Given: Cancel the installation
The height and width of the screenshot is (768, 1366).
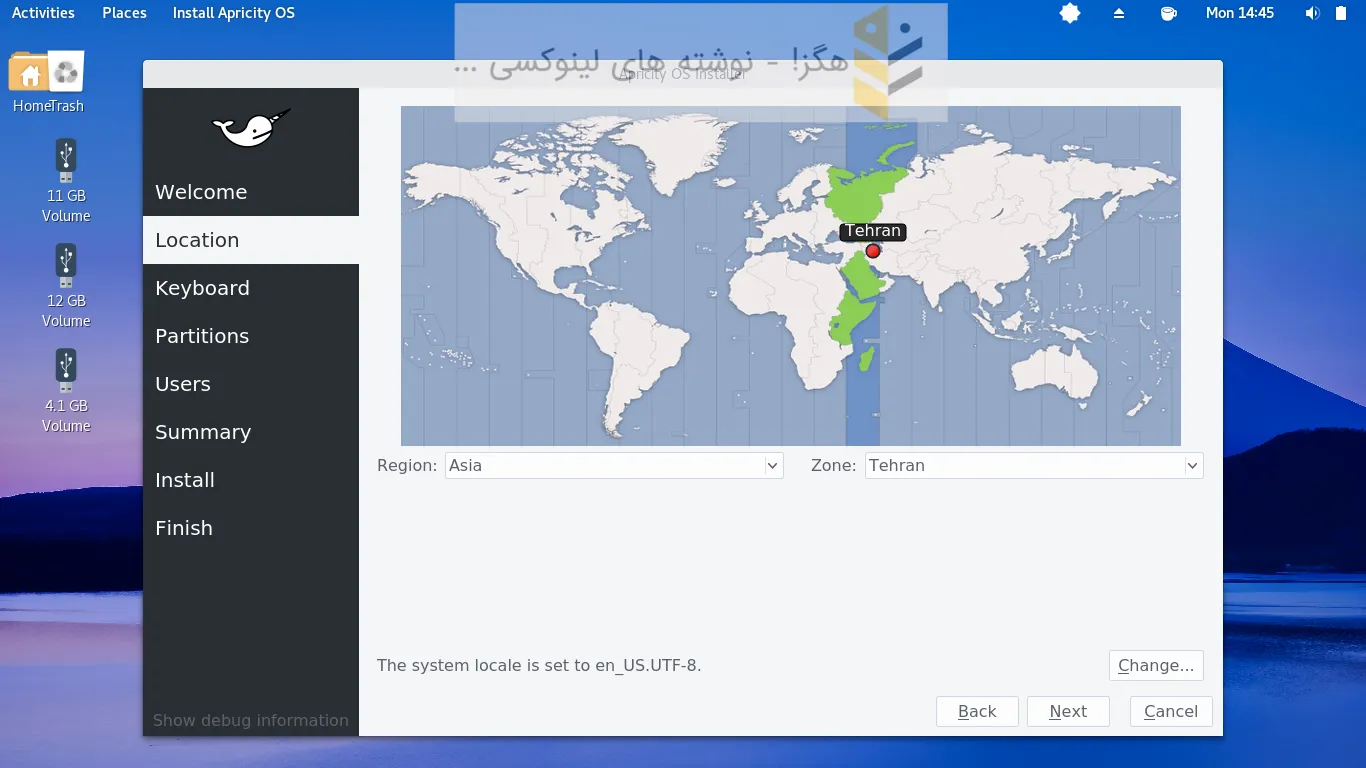Looking at the screenshot, I should 1171,711.
